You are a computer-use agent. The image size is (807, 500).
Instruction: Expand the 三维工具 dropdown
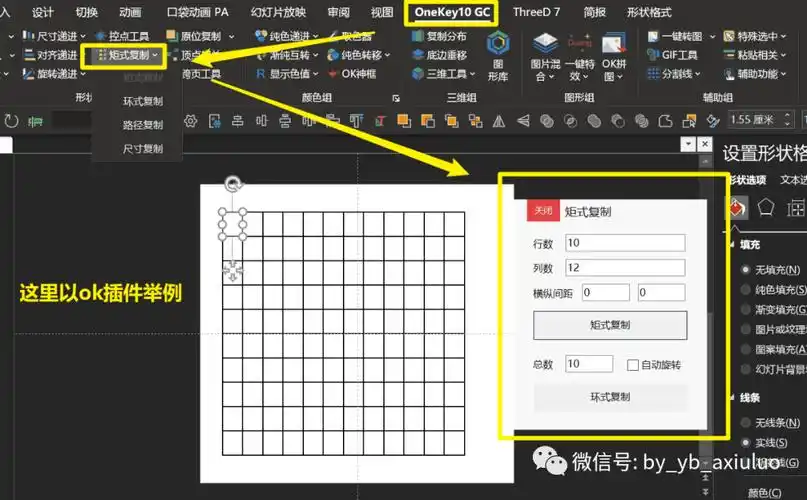(472, 74)
